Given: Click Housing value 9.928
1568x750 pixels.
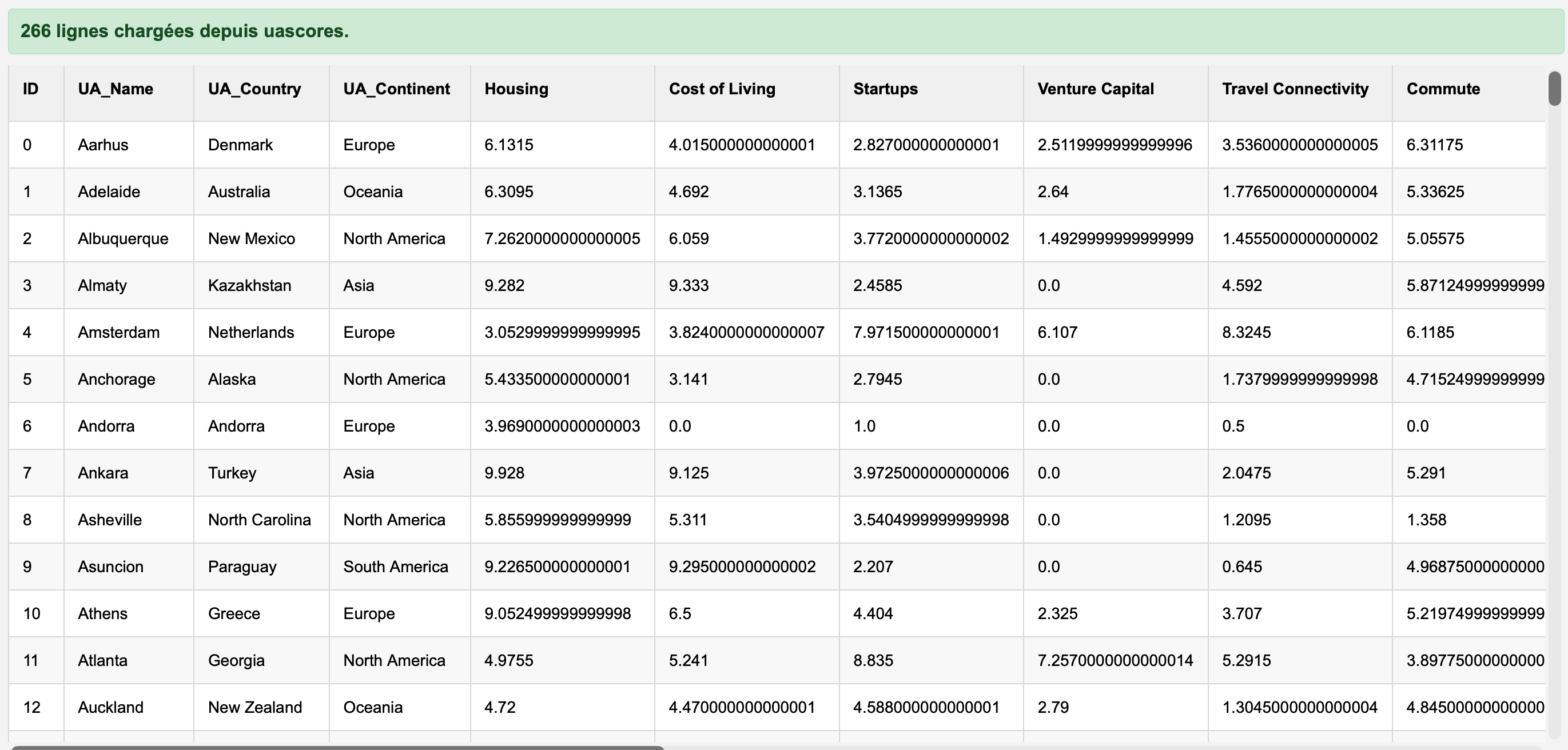Looking at the screenshot, I should [x=563, y=473].
